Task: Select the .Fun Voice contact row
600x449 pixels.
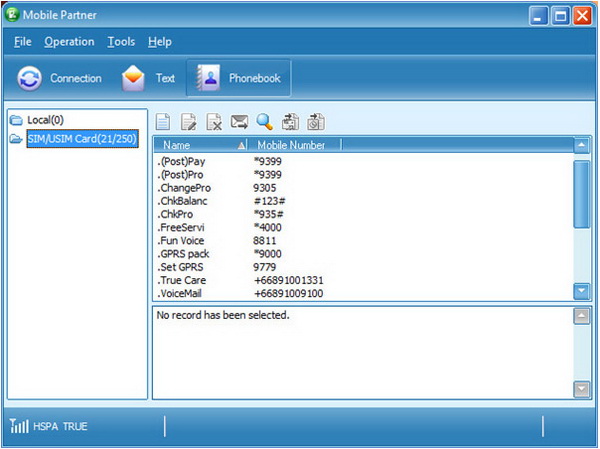Action: 364,241
